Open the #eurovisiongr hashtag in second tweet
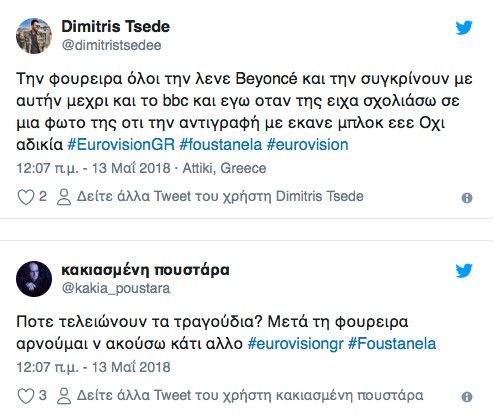The image size is (494, 415). [x=295, y=344]
